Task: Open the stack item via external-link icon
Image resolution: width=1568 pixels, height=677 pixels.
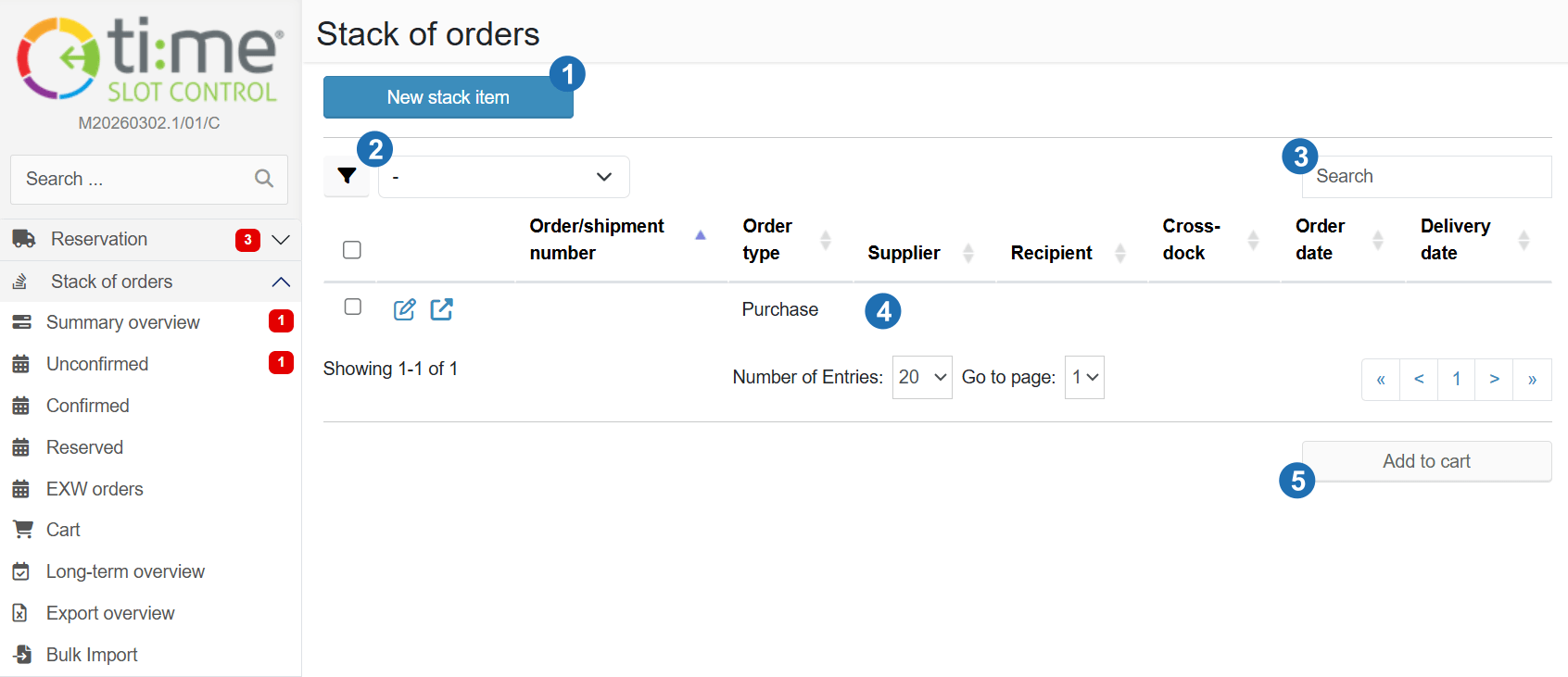Action: 442,309
